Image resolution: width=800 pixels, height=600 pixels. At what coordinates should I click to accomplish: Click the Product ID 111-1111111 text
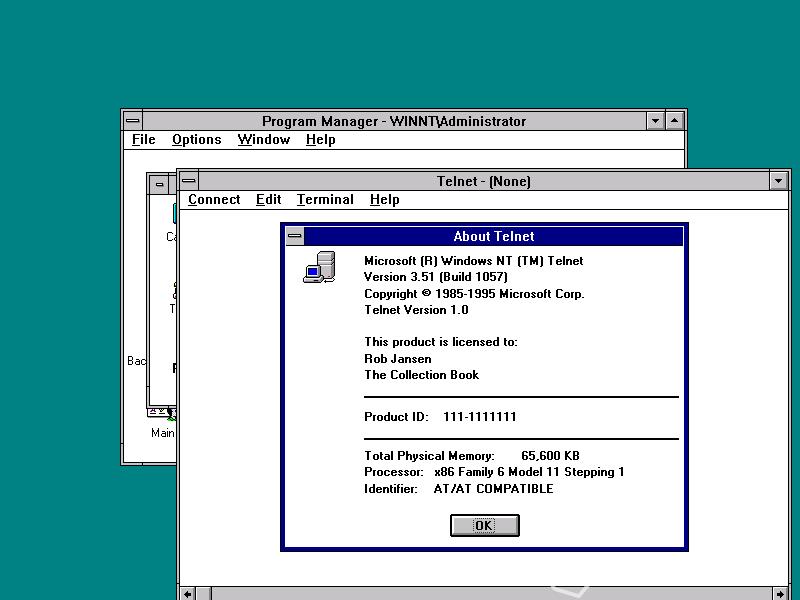440,417
